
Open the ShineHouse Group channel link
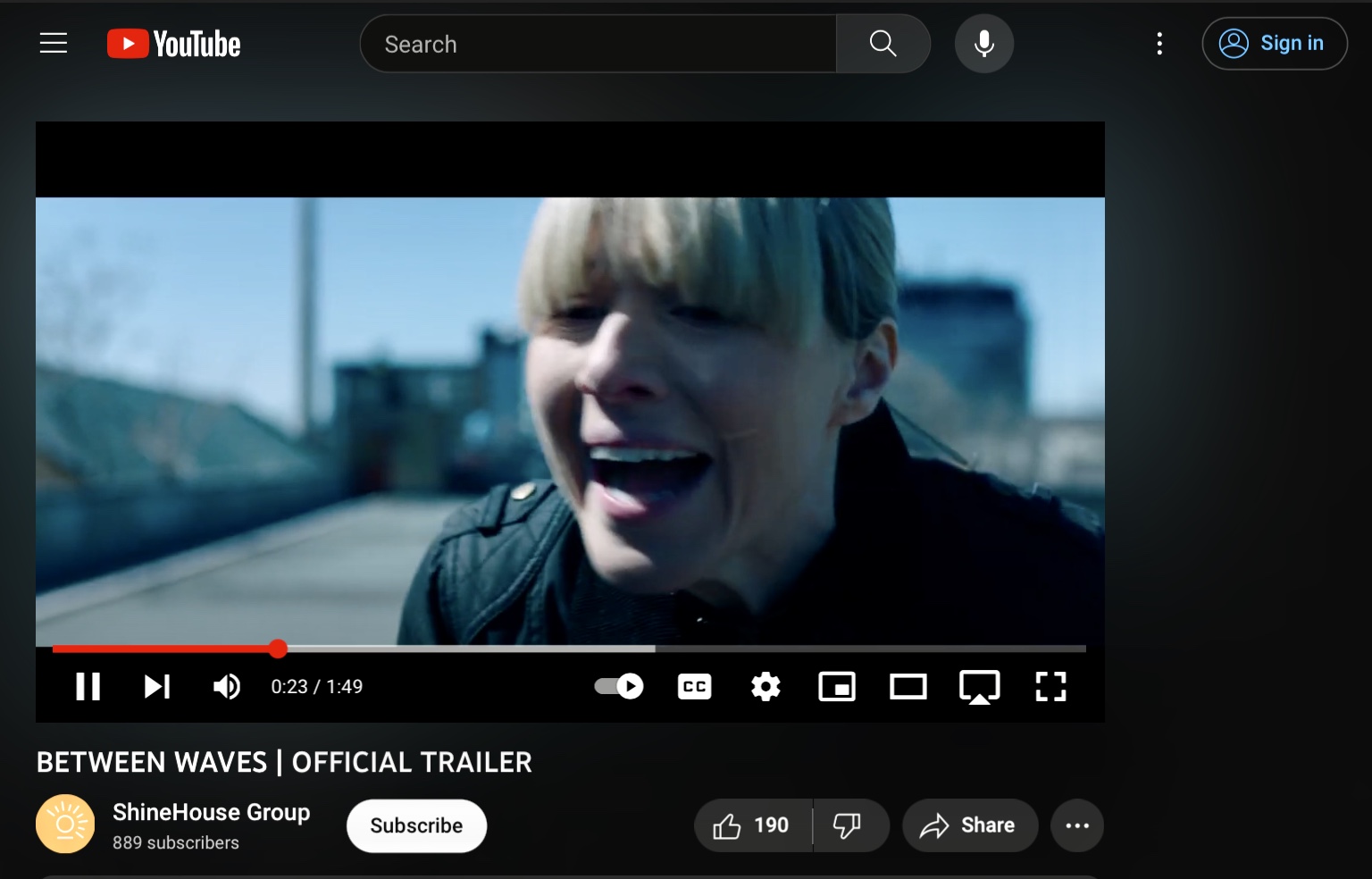coord(211,812)
